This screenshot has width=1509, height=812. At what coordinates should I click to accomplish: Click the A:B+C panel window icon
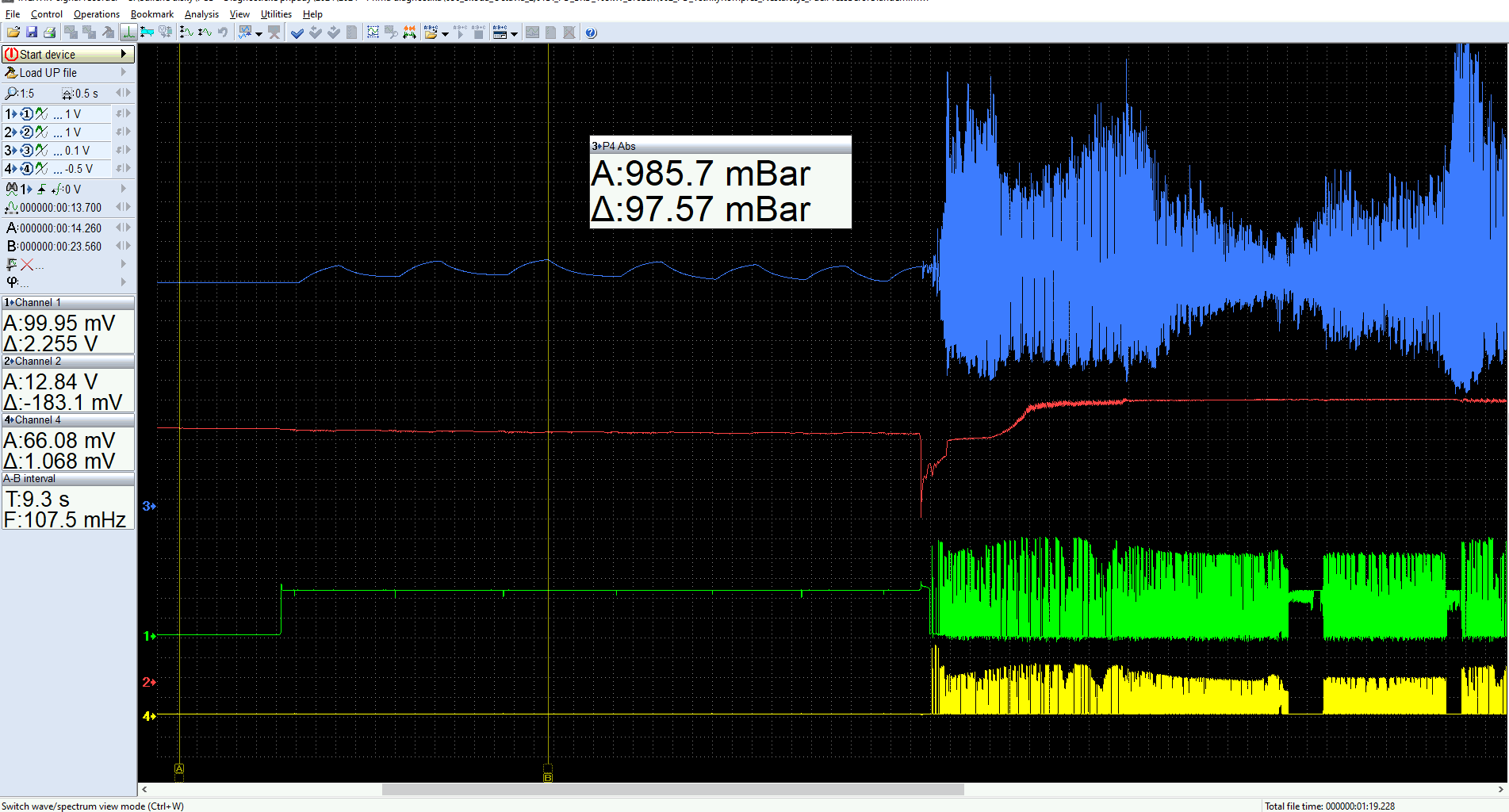tap(500, 33)
